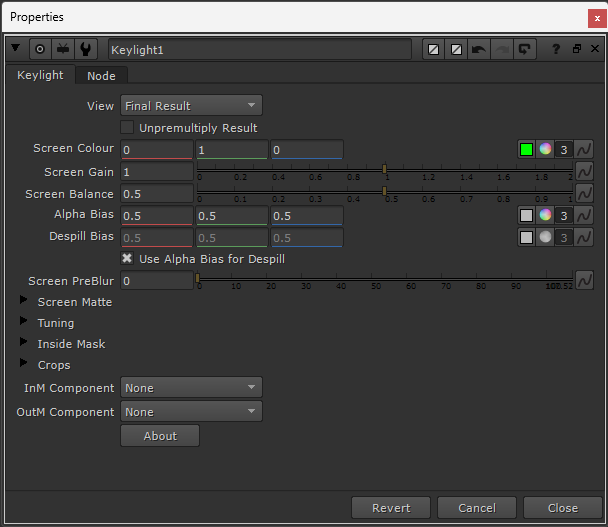Image resolution: width=608 pixels, height=527 pixels.
Task: Enable the Unpremultiply Result checkbox
Action: [x=127, y=127]
